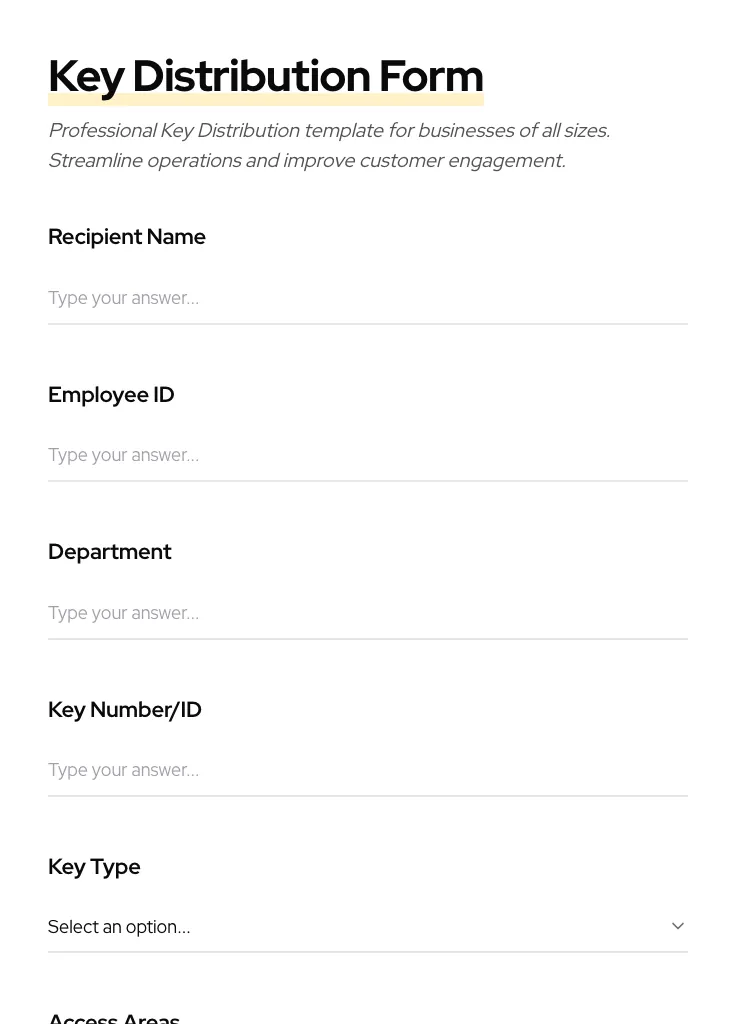
Task: Select the Department text input
Action: click(368, 613)
